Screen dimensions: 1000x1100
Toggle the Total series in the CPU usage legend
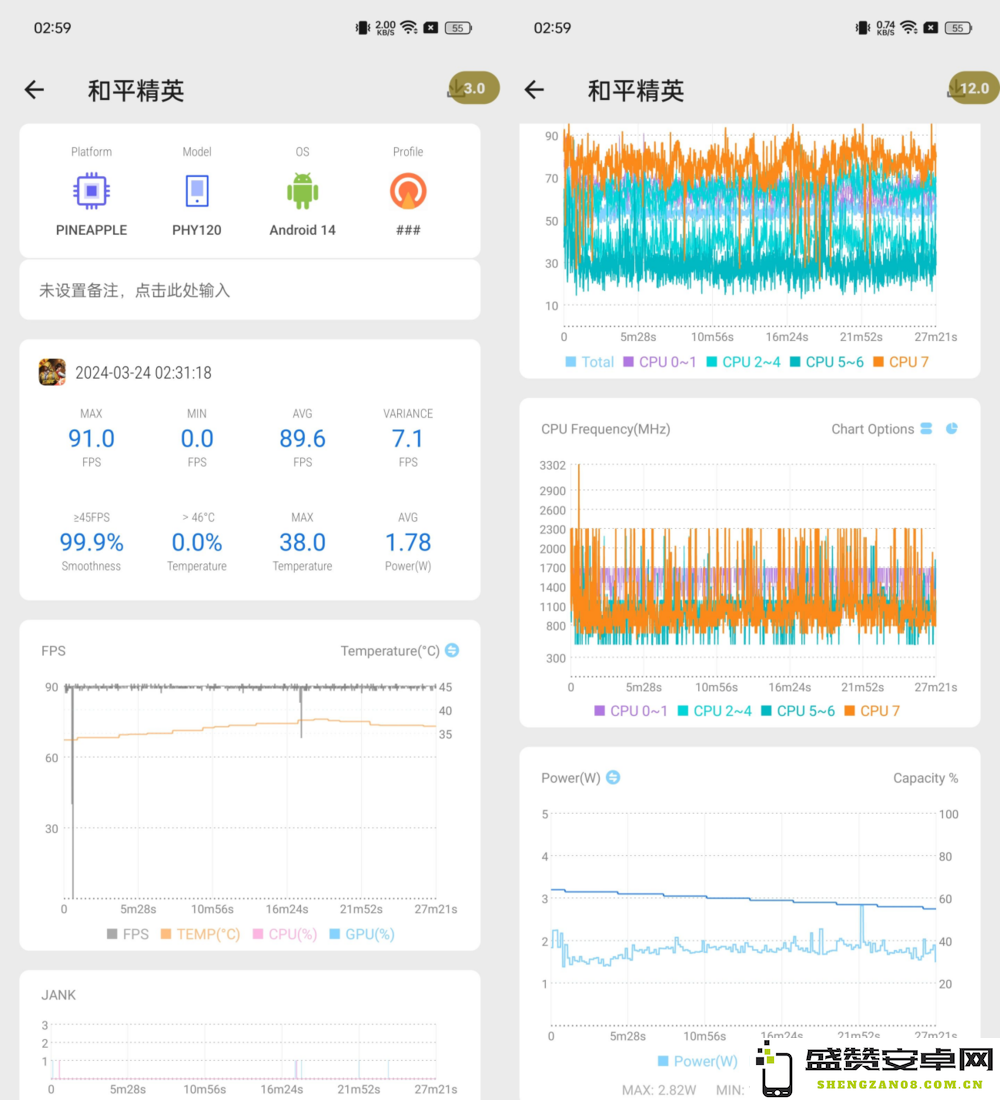589,362
